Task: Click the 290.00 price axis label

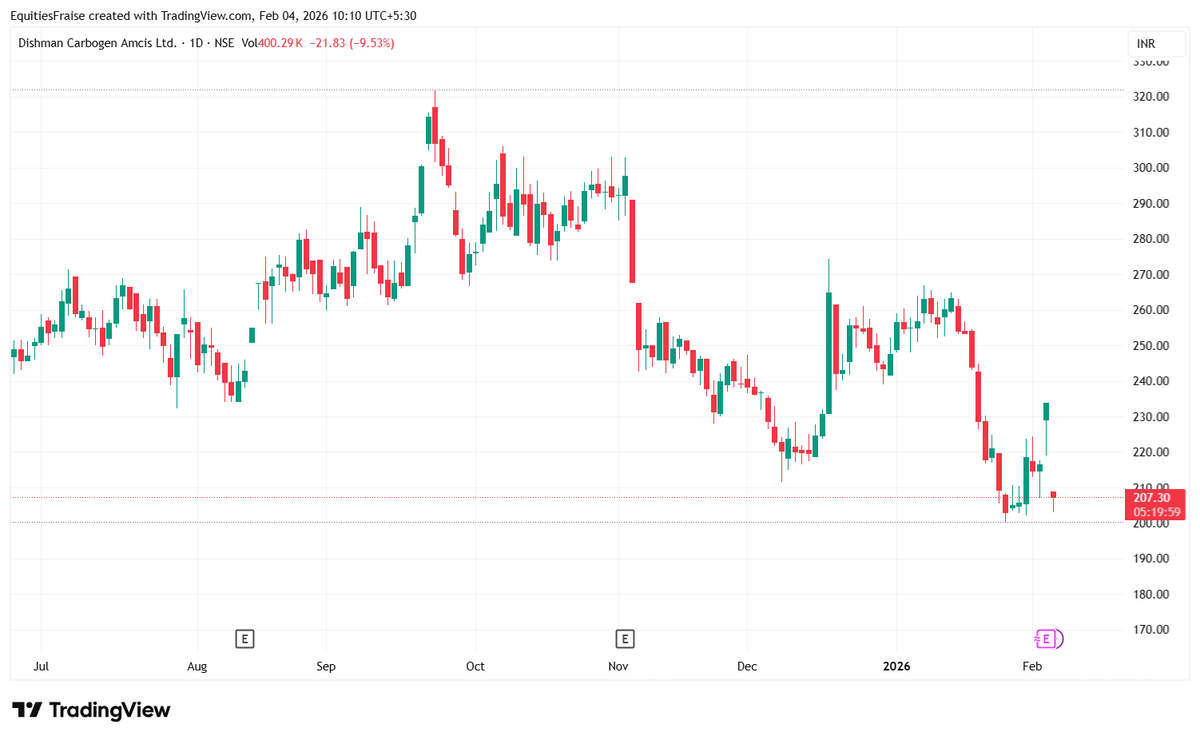Action: (1153, 204)
